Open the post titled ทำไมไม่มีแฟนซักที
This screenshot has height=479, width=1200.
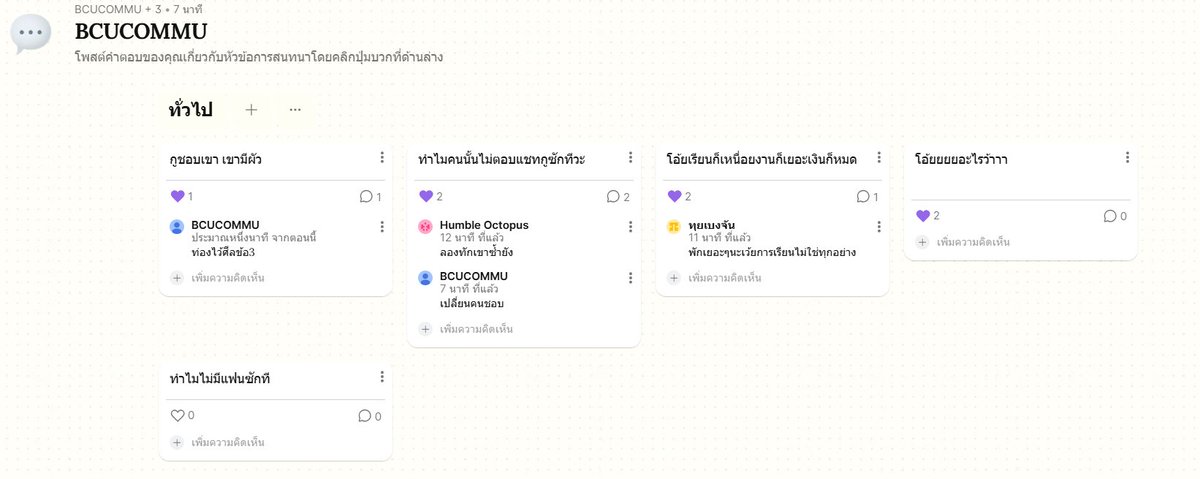(220, 378)
